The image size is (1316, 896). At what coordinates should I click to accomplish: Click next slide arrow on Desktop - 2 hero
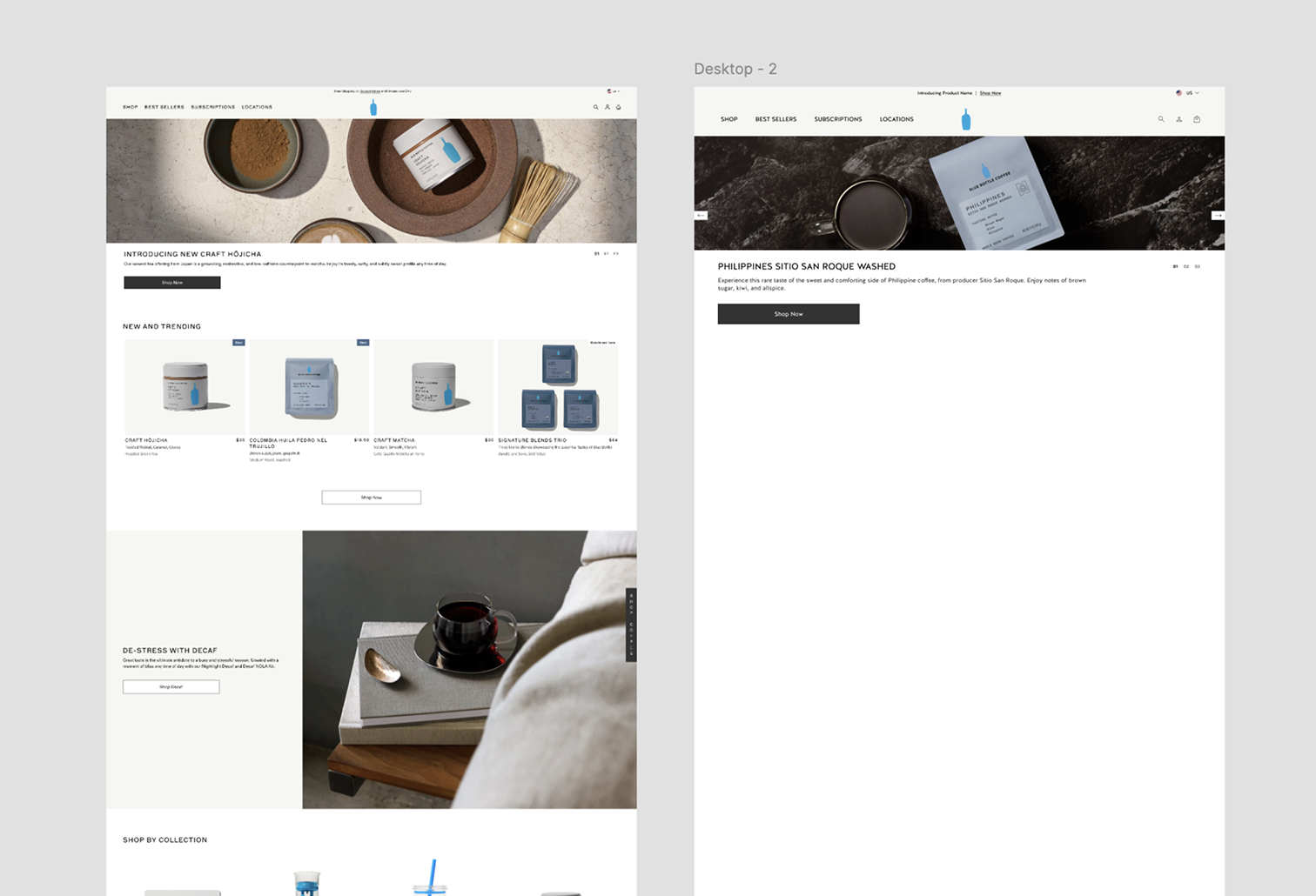pos(1218,215)
